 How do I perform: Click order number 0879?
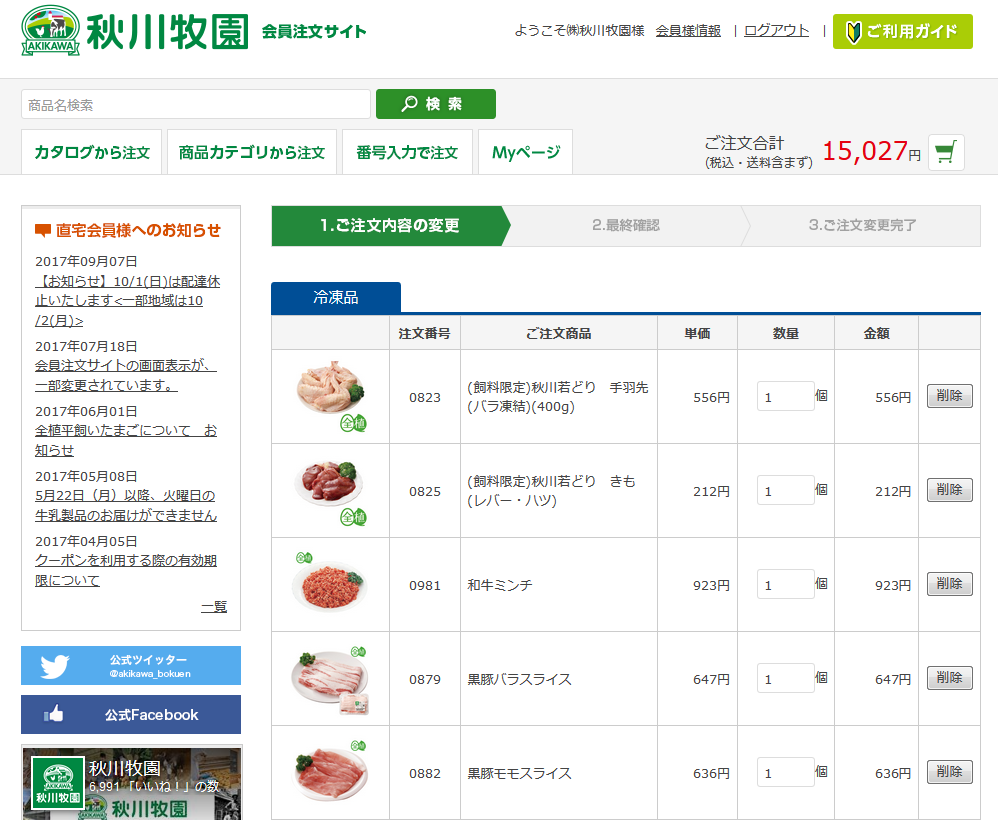pyautogui.click(x=425, y=679)
